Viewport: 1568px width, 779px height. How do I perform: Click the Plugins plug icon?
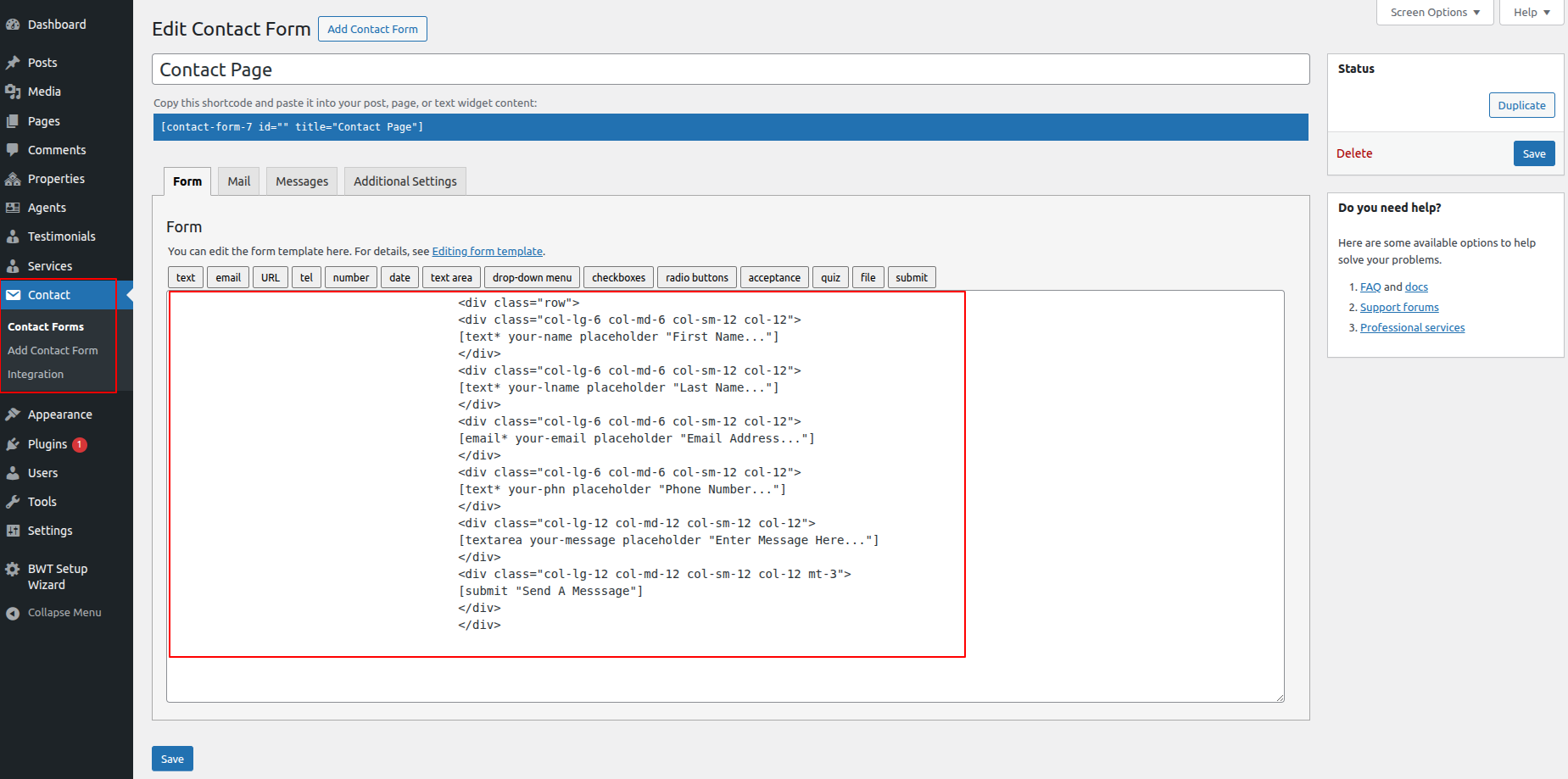coord(13,444)
